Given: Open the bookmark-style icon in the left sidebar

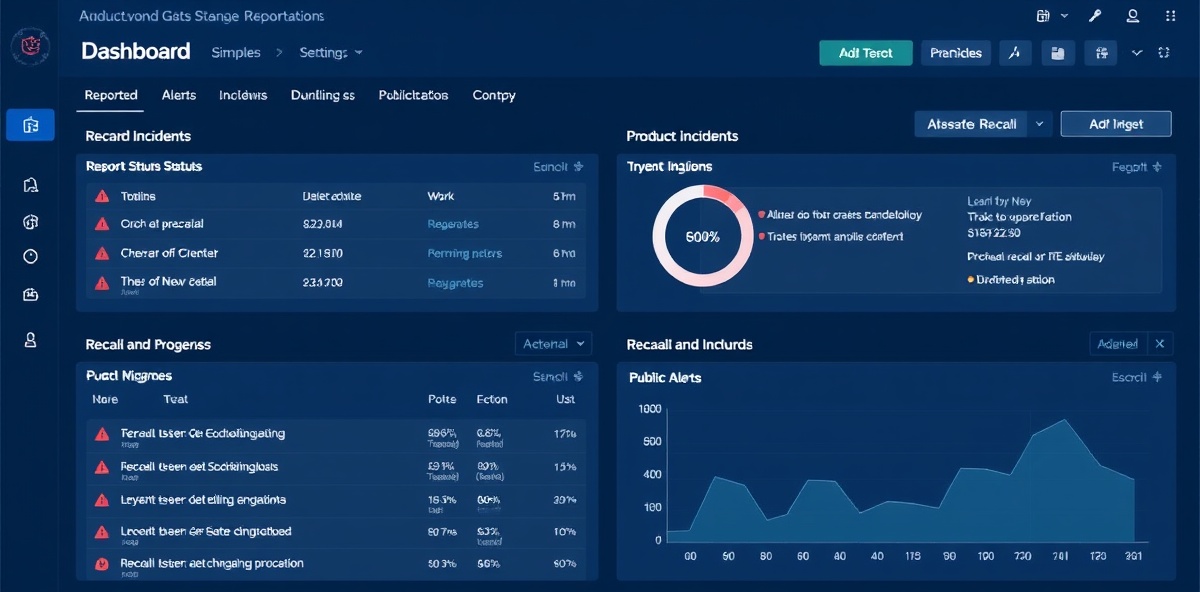Looking at the screenshot, I should pos(30,184).
